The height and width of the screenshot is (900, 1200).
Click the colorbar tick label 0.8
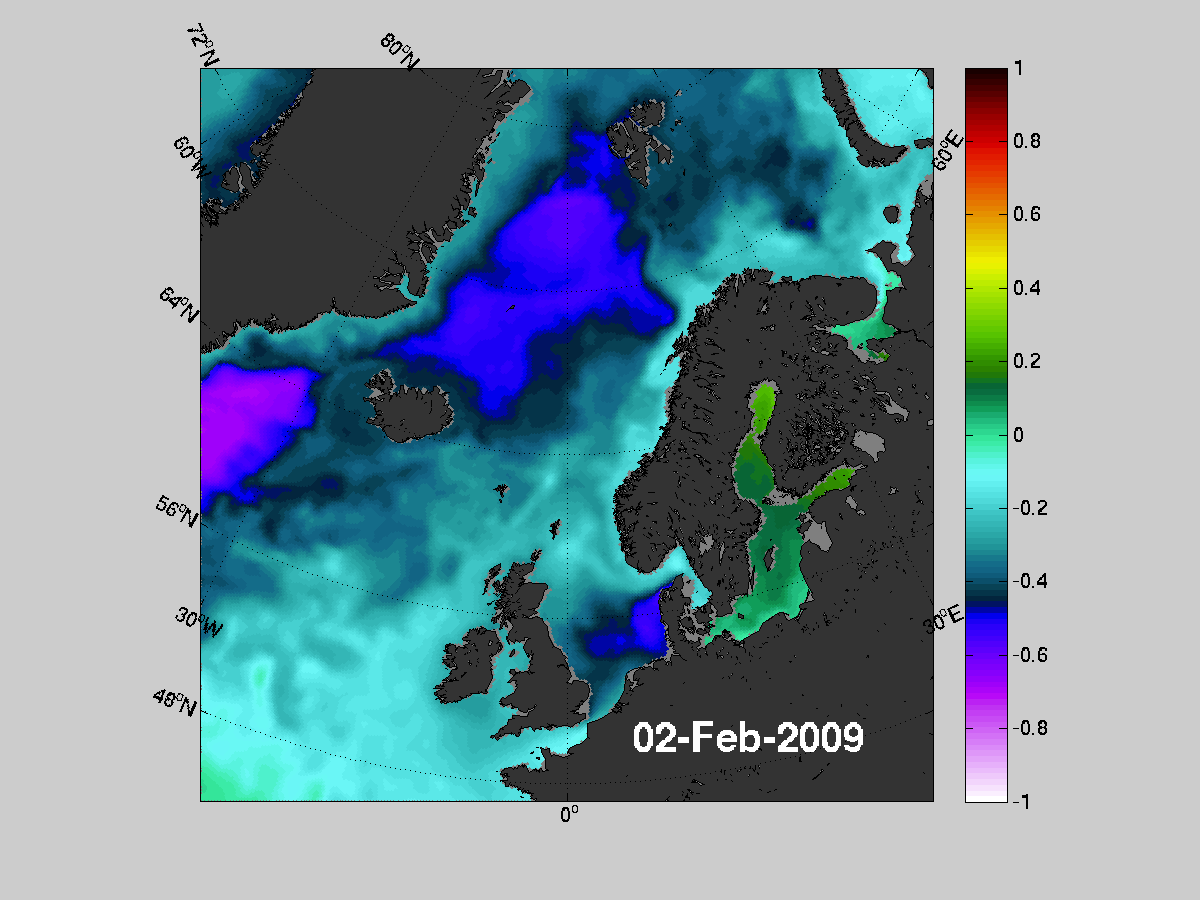click(x=1025, y=142)
